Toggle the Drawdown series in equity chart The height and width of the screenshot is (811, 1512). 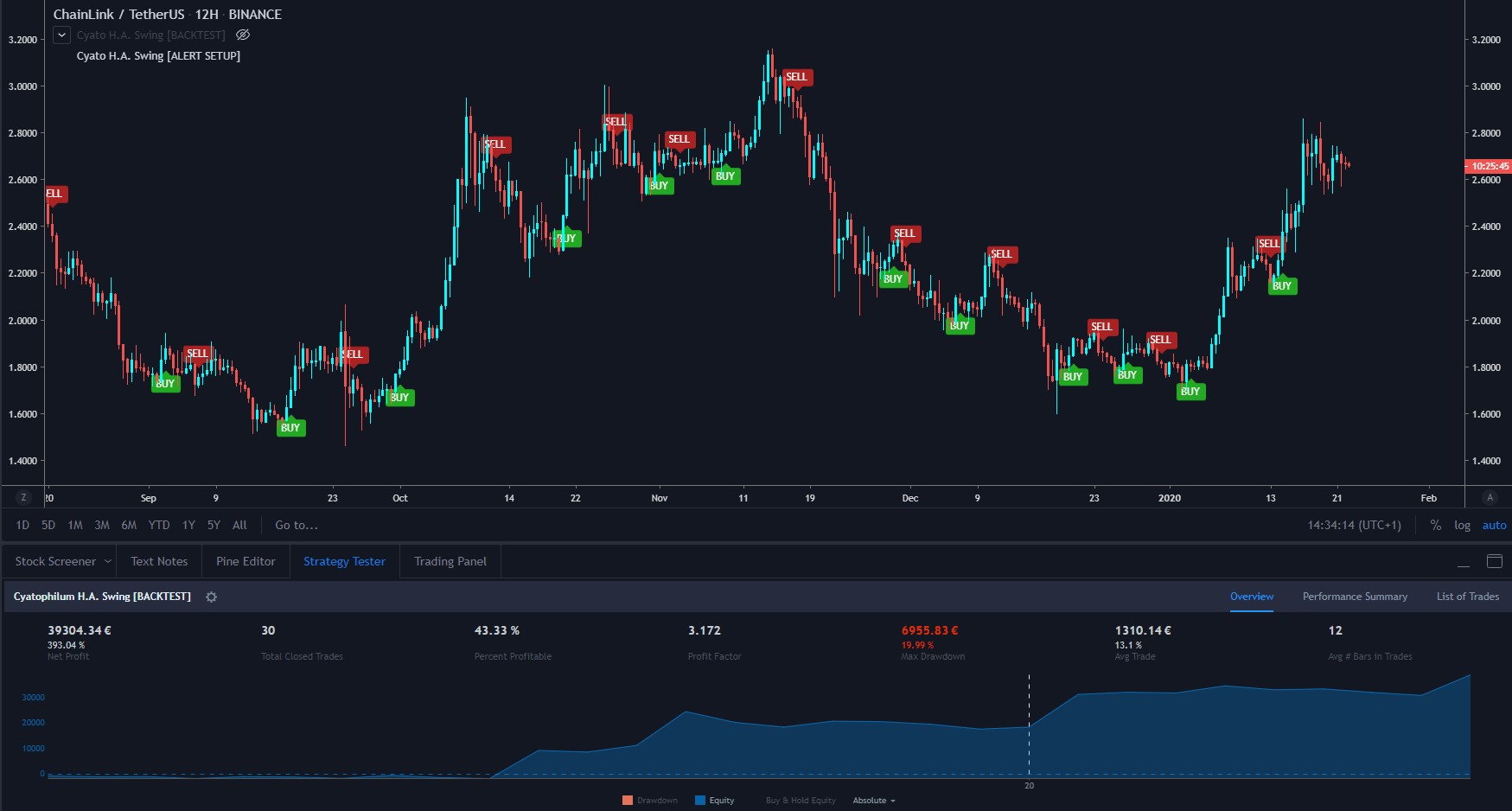(x=650, y=801)
